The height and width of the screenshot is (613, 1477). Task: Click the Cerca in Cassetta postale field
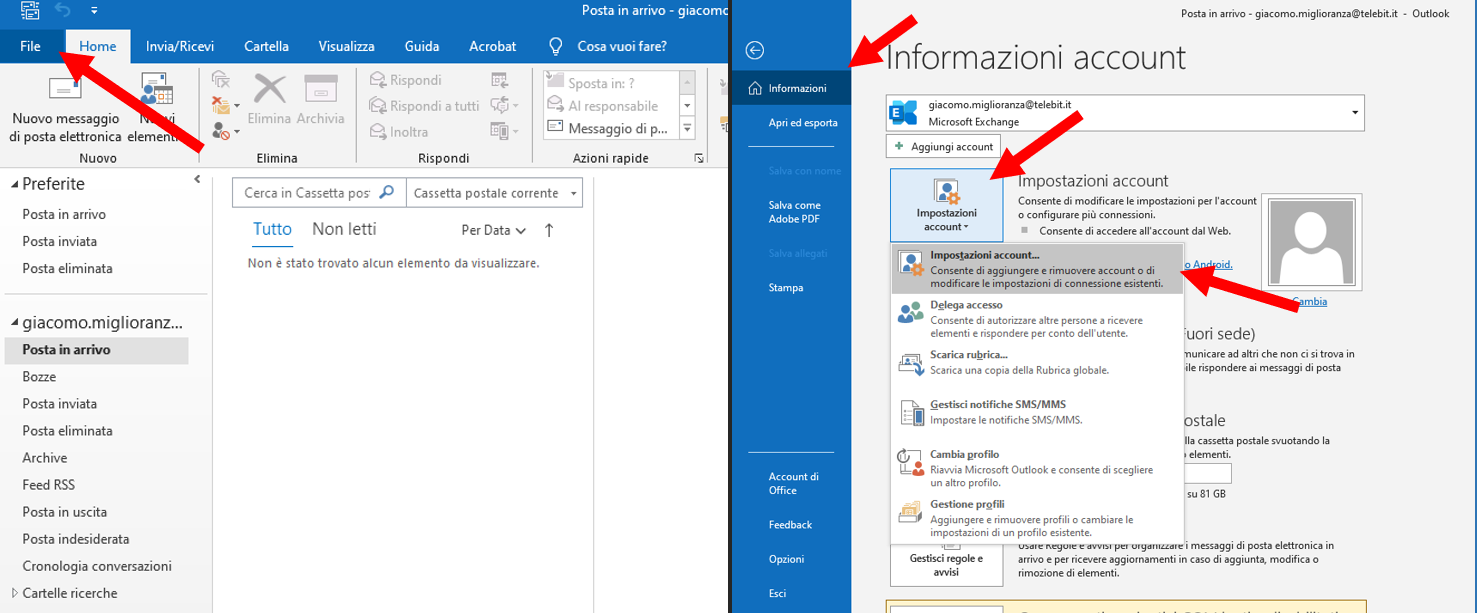[x=306, y=193]
